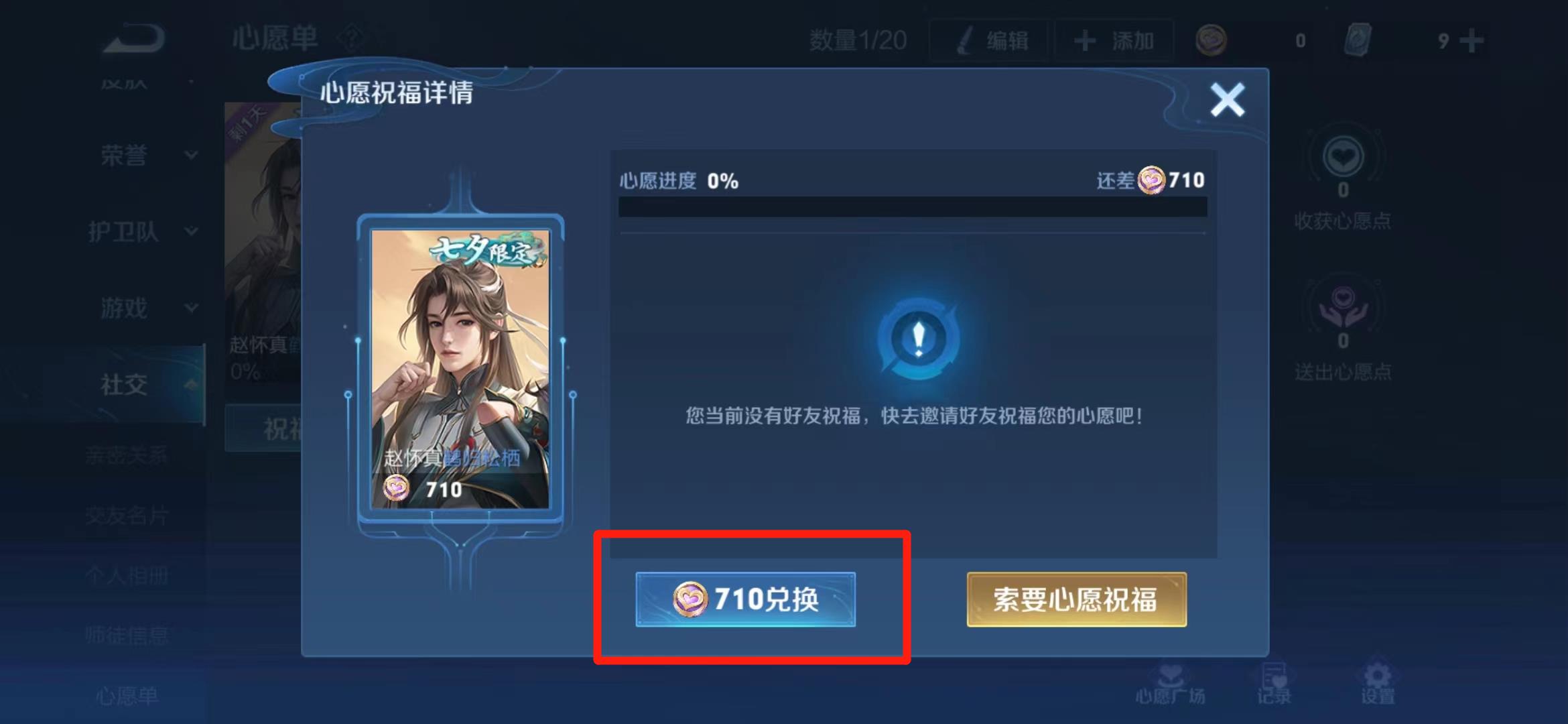The width and height of the screenshot is (1568, 724).
Task: Tap the plus icon beside 9
Action: tap(1471, 41)
